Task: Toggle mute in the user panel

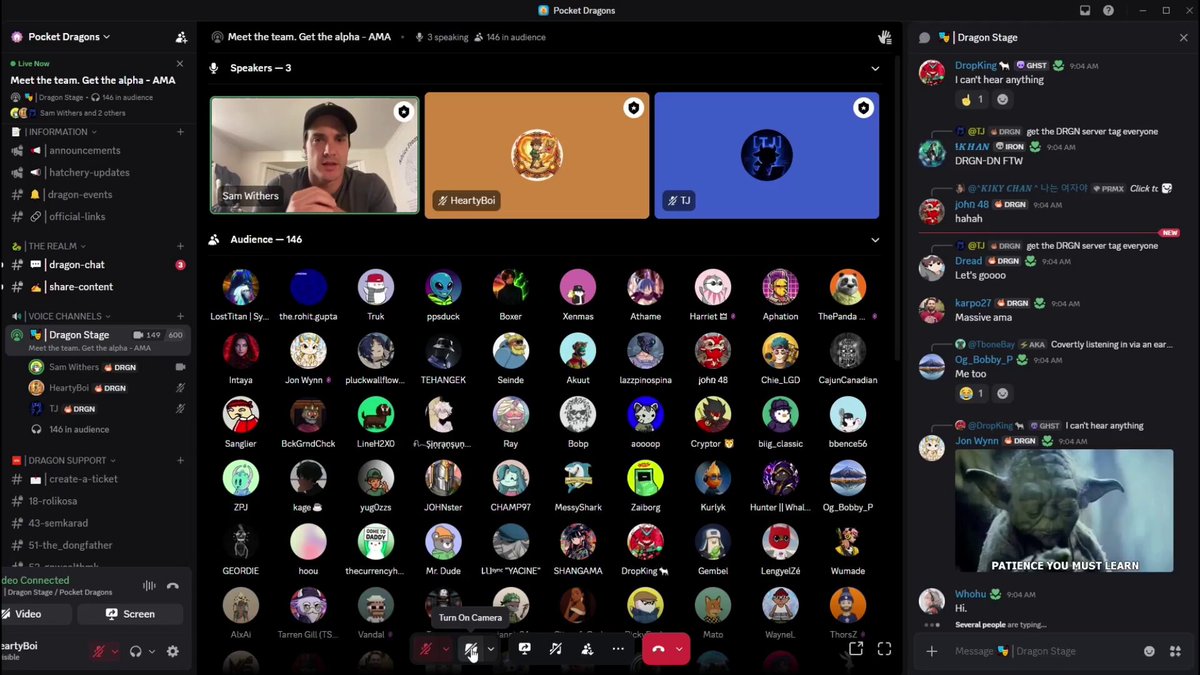Action: pos(98,651)
